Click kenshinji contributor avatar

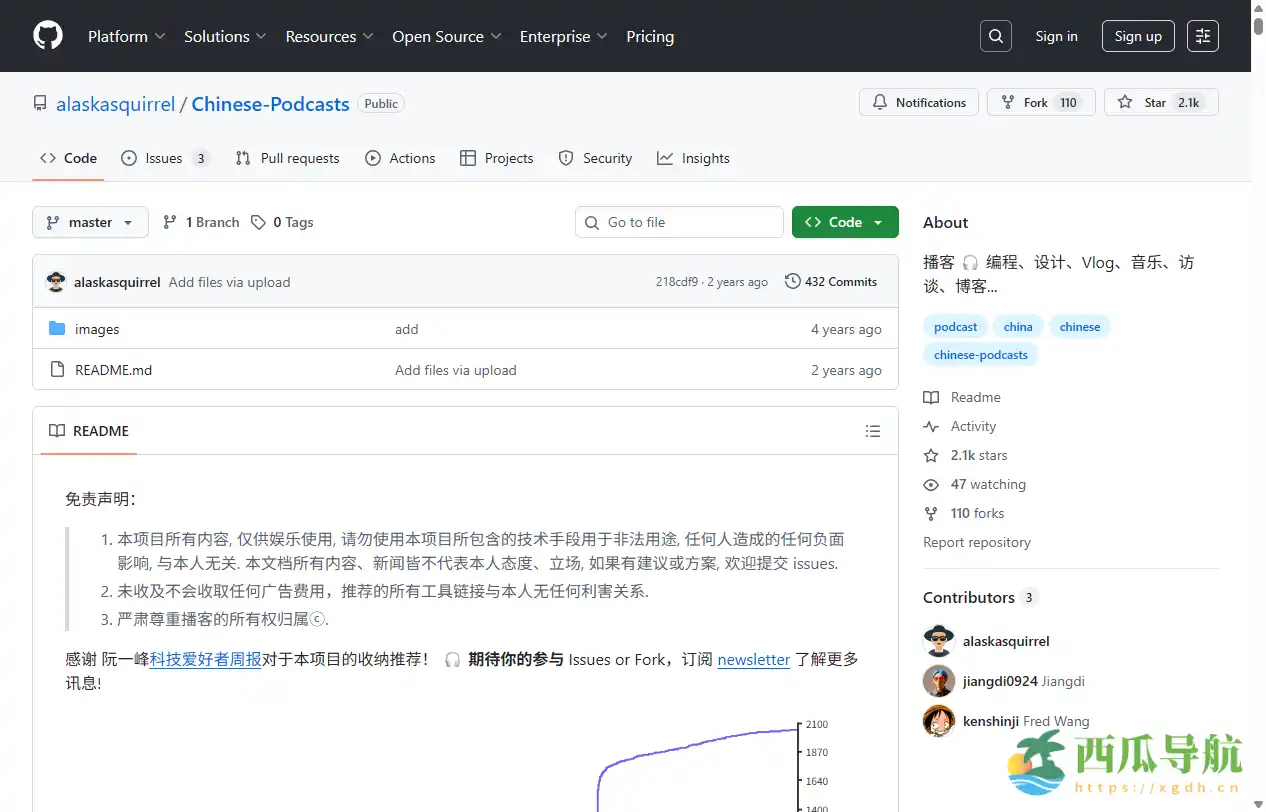(x=939, y=721)
